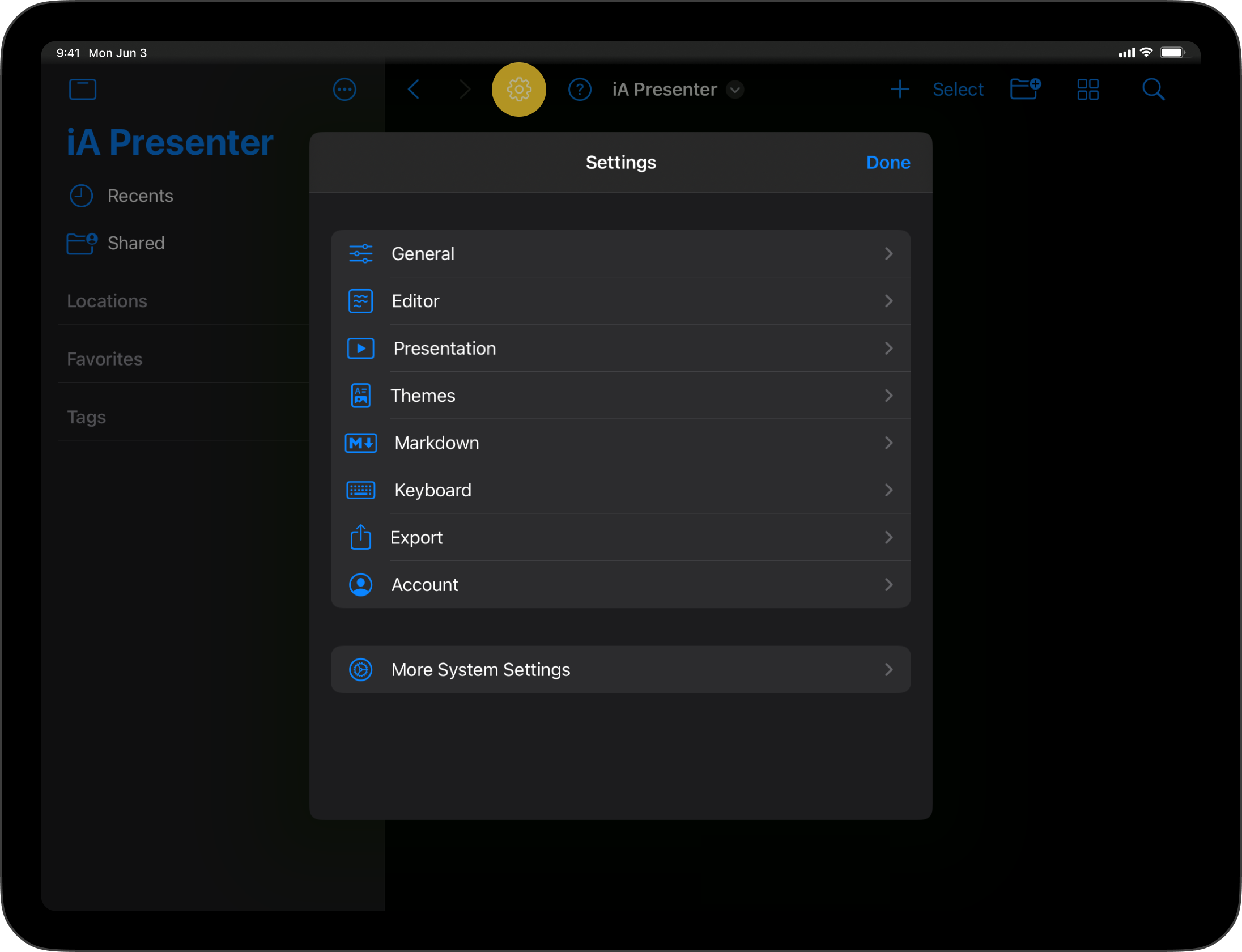Click the gear settings icon in toolbar

(518, 90)
